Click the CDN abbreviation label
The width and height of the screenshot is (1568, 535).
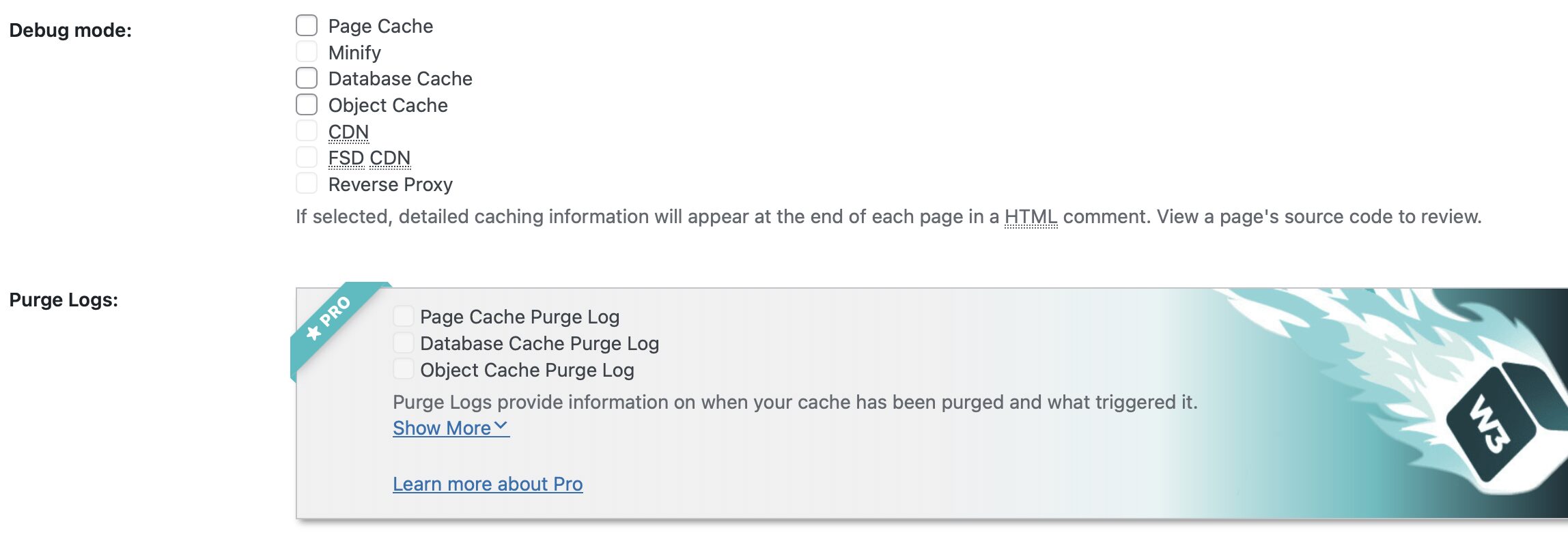[348, 132]
